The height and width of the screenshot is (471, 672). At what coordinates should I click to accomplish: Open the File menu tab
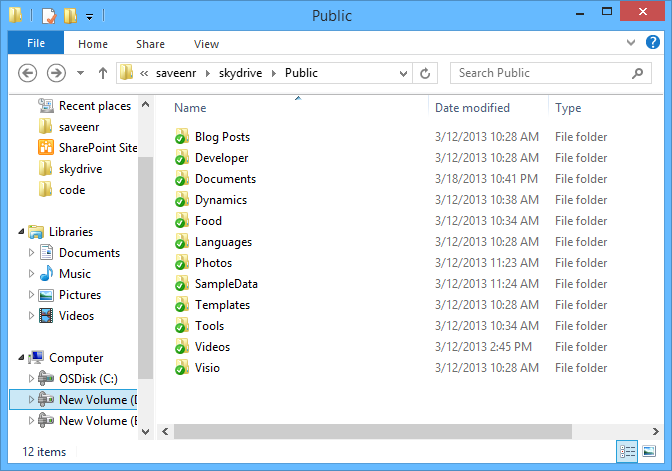pyautogui.click(x=36, y=44)
